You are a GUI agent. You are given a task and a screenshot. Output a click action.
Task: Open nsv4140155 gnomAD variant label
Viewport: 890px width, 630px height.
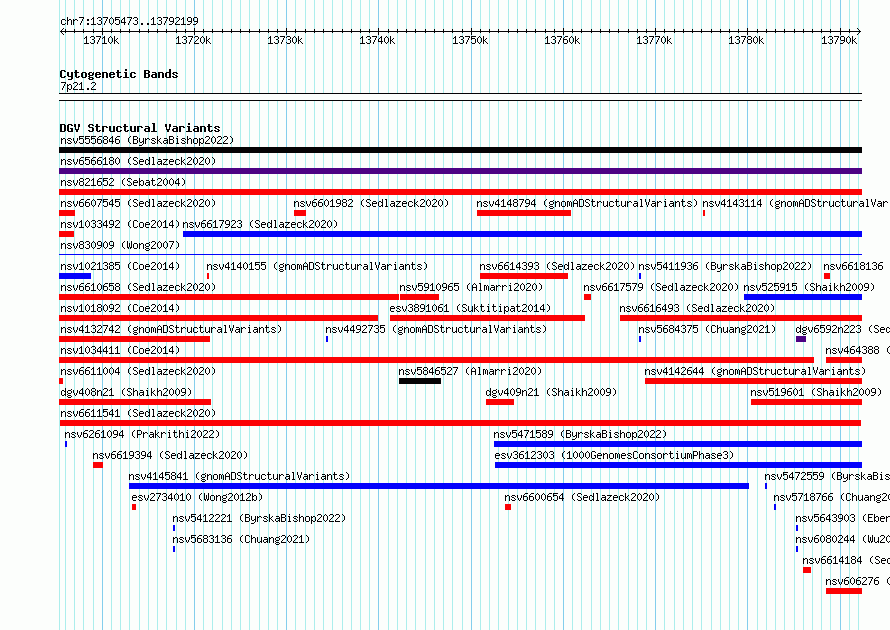pos(317,266)
